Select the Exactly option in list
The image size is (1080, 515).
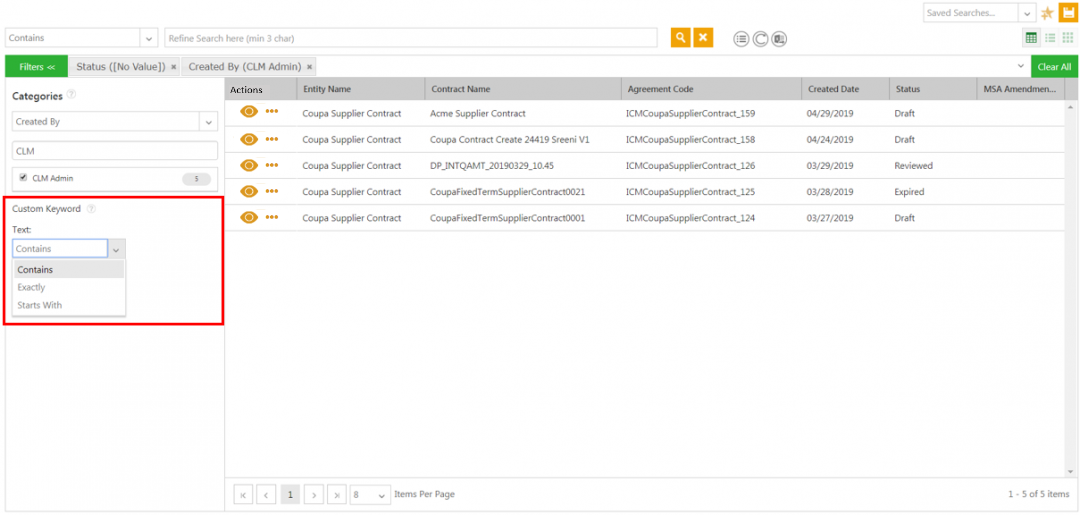pos(32,288)
